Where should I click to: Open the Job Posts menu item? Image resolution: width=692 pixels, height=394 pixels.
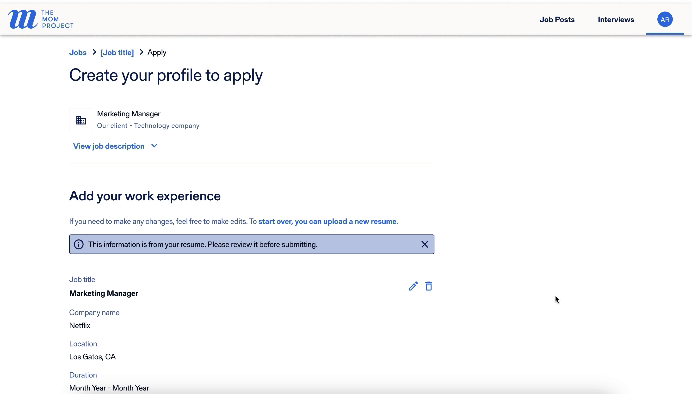point(557,19)
